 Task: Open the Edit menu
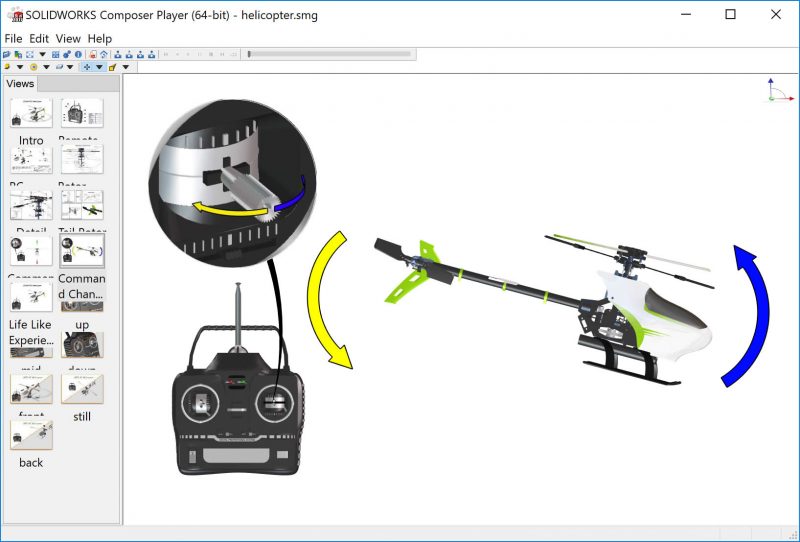coord(39,39)
